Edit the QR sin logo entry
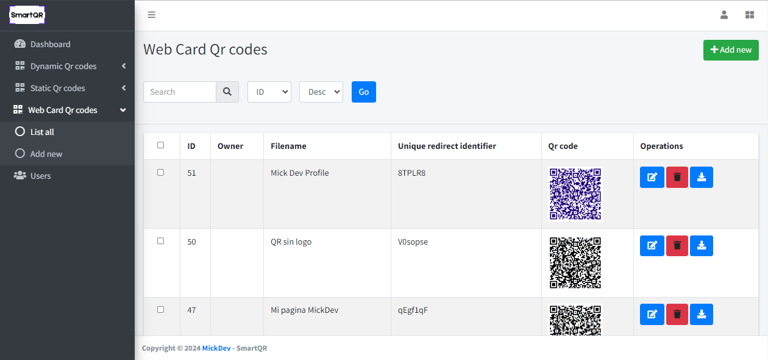 coord(652,245)
